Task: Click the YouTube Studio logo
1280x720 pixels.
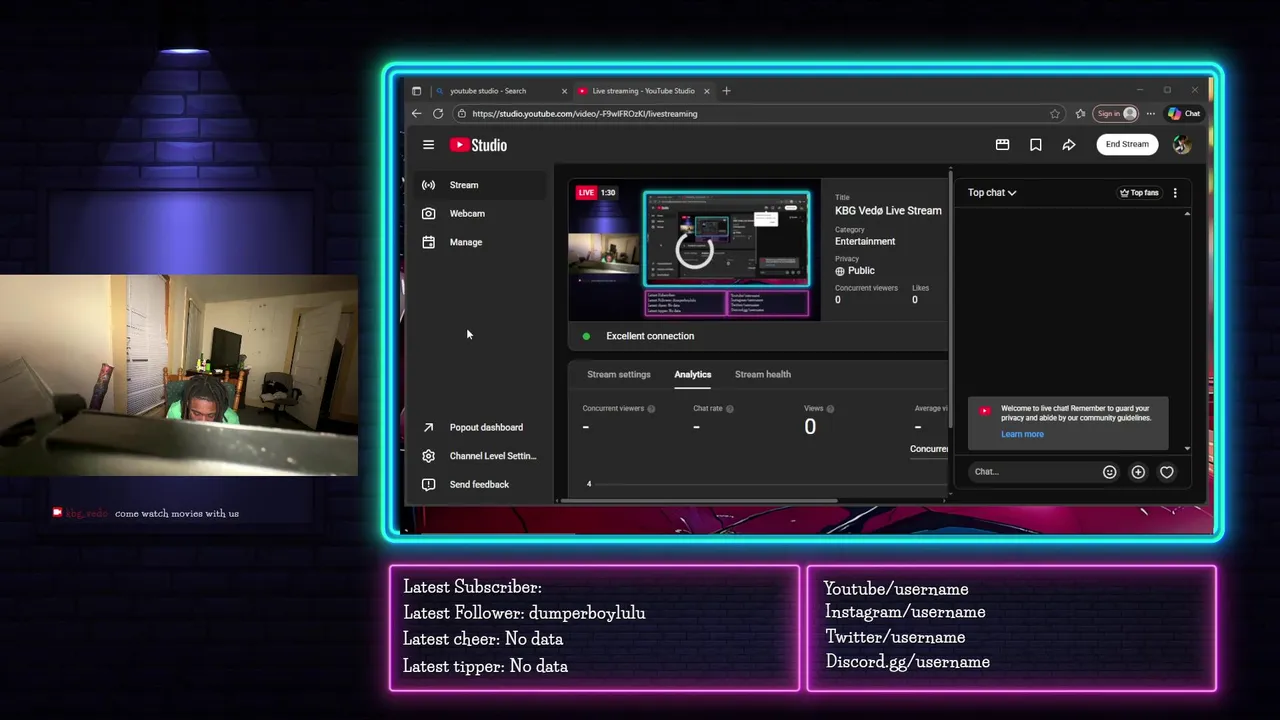Action: click(478, 145)
